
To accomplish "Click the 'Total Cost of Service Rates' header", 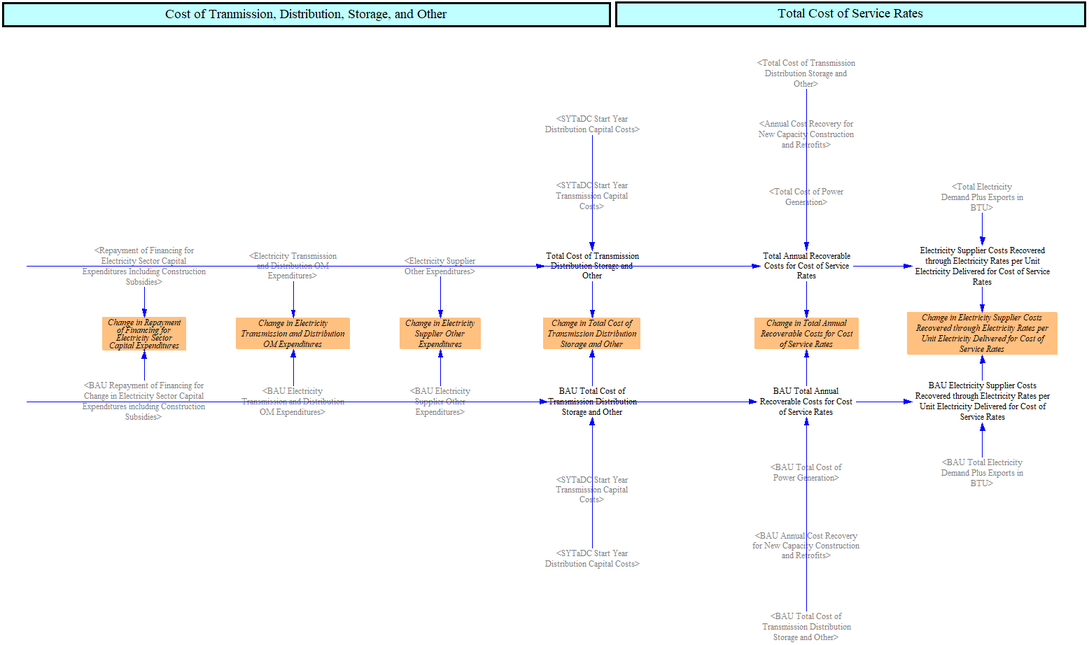I will point(850,14).
